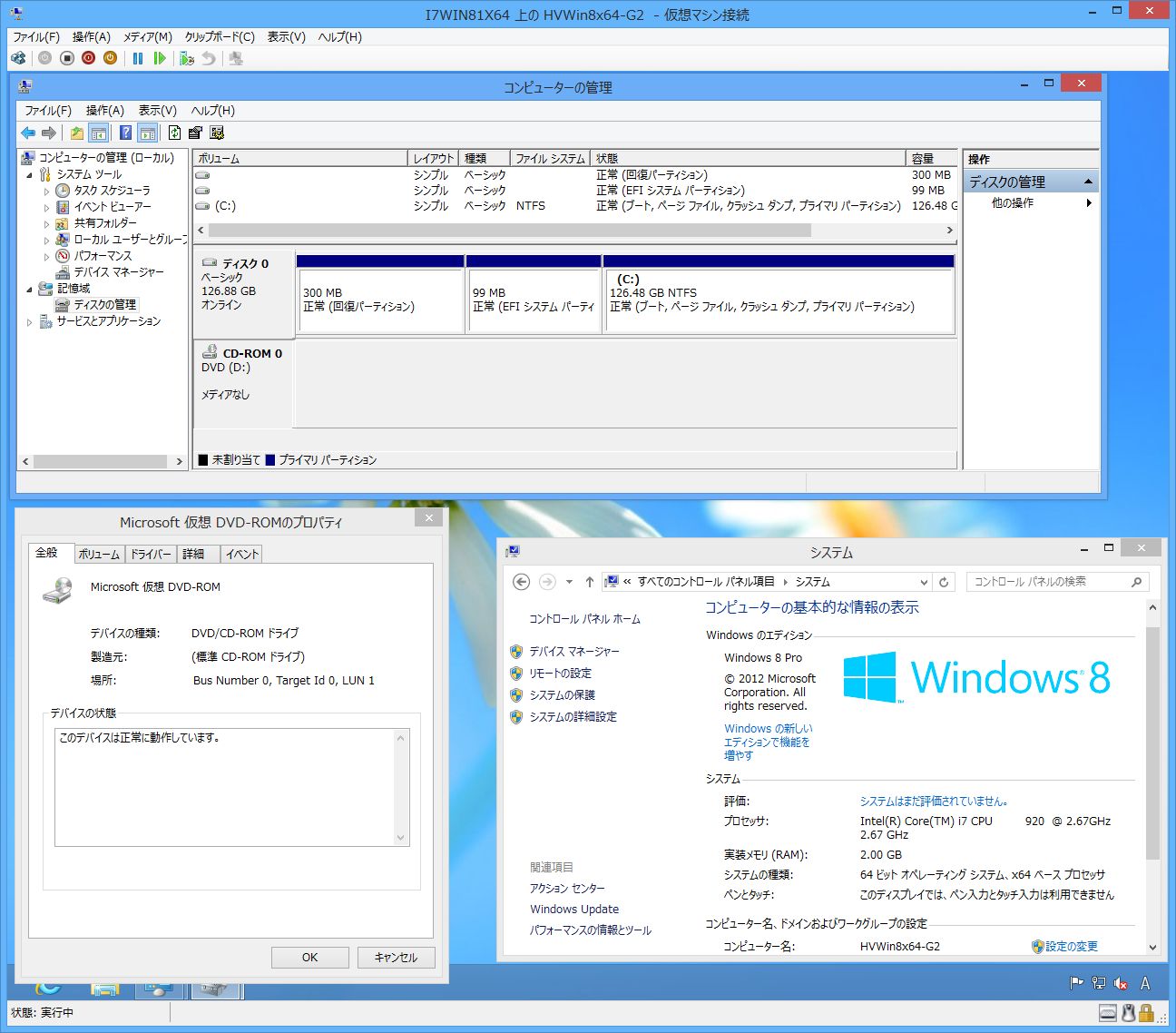1176x1033 pixels.
Task: Expand the タスク スケジューラ node
Action: (46, 192)
